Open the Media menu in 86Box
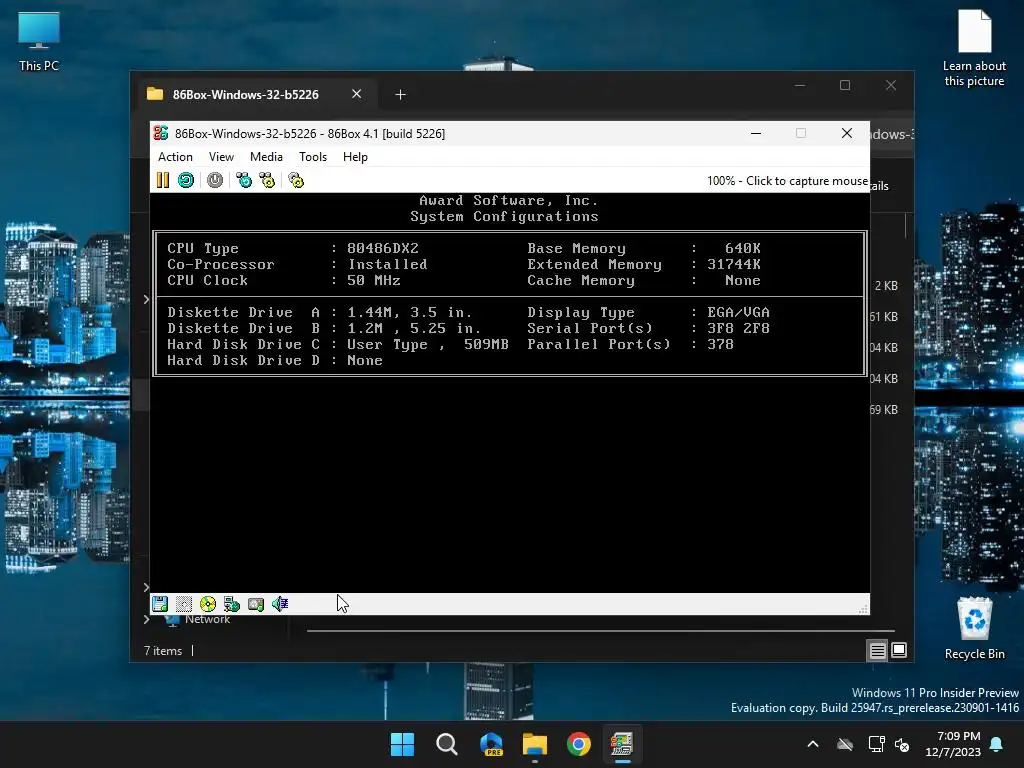The width and height of the screenshot is (1024, 768). pos(266,157)
